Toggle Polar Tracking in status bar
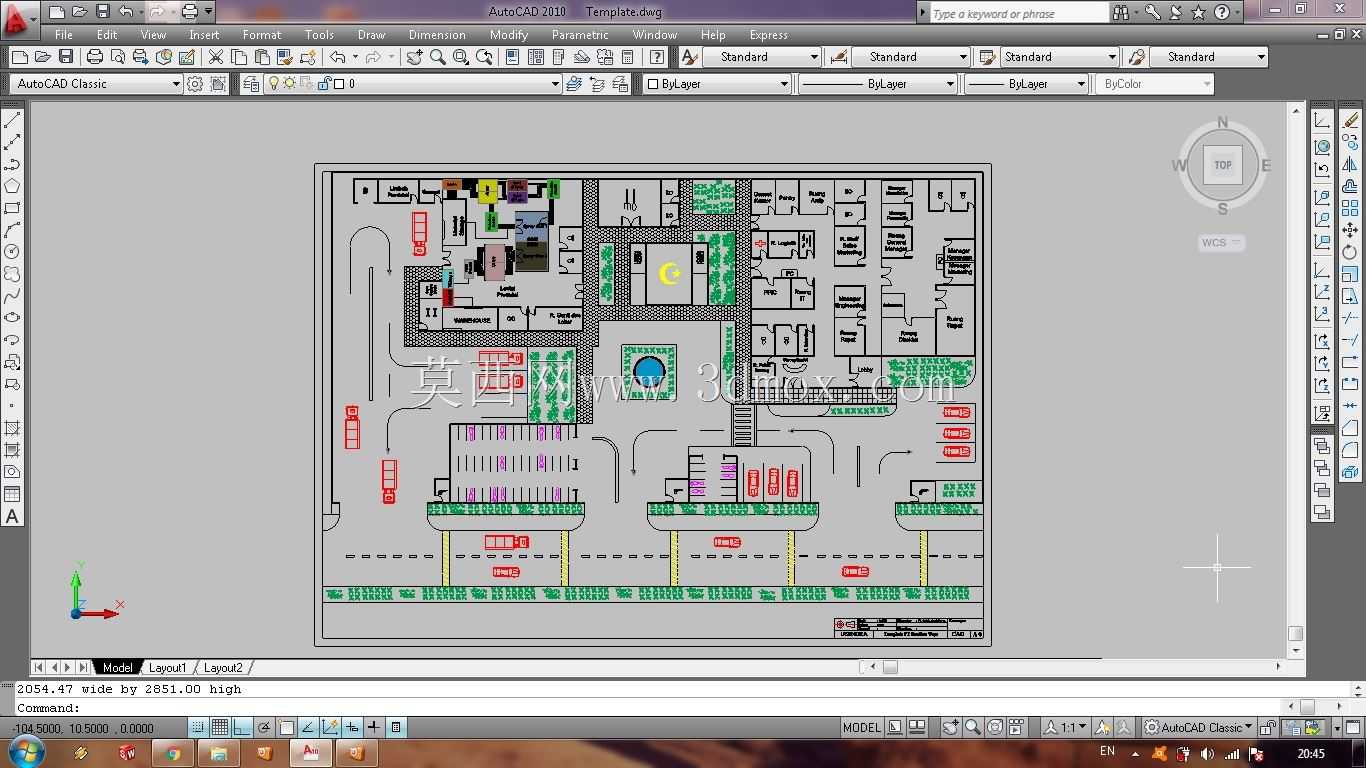Viewport: 1366px width, 768px height. [x=264, y=728]
